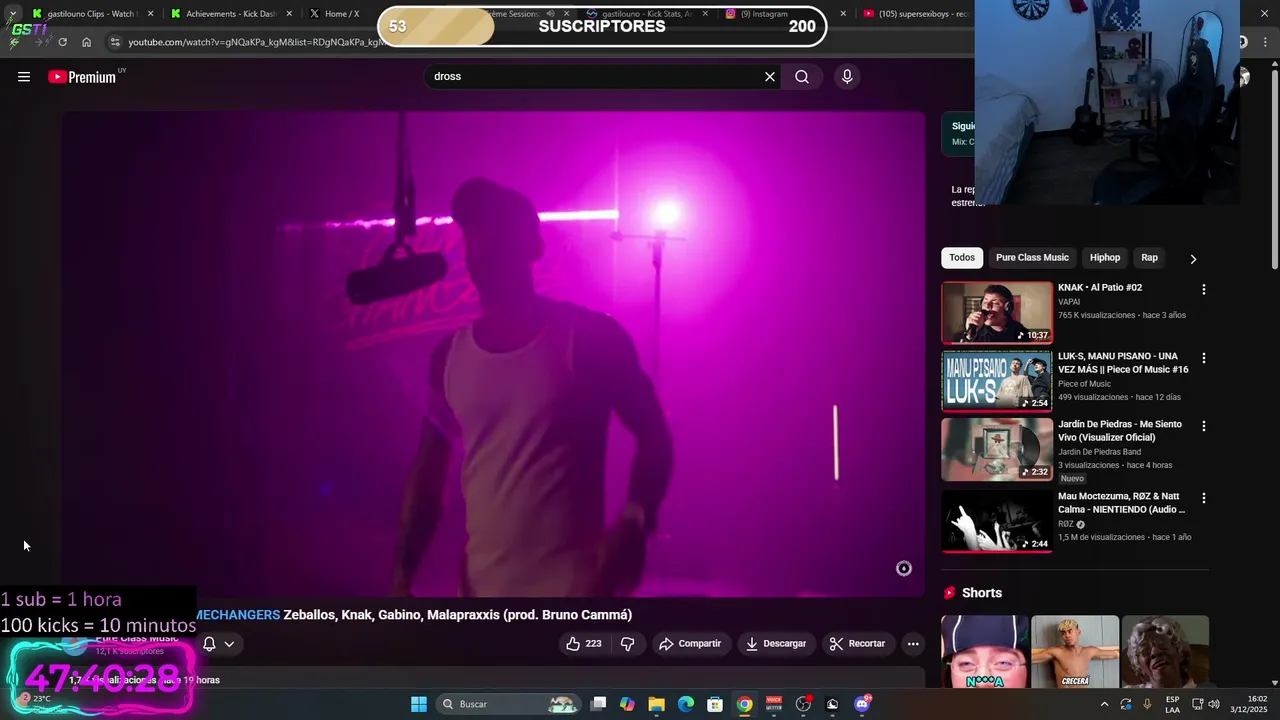This screenshot has height=720, width=1280.
Task: Open more actions menu below video
Action: tap(913, 644)
